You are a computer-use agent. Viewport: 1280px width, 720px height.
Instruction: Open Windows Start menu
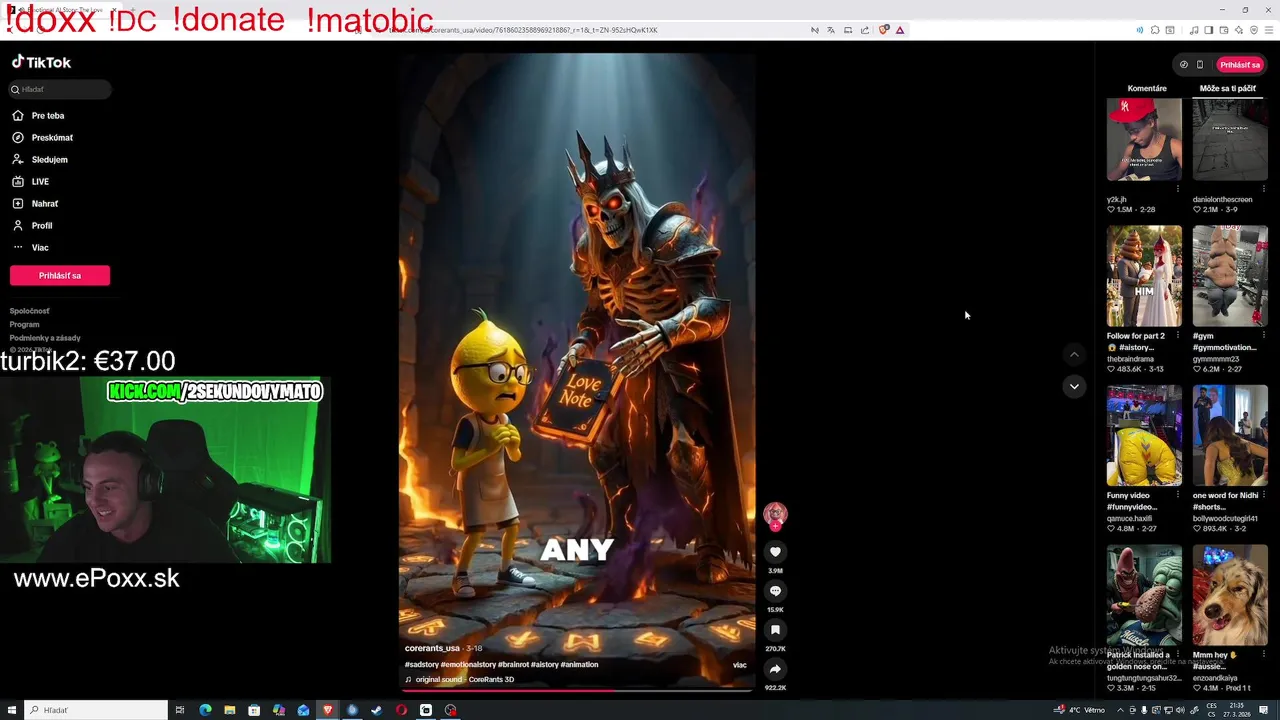coord(12,710)
